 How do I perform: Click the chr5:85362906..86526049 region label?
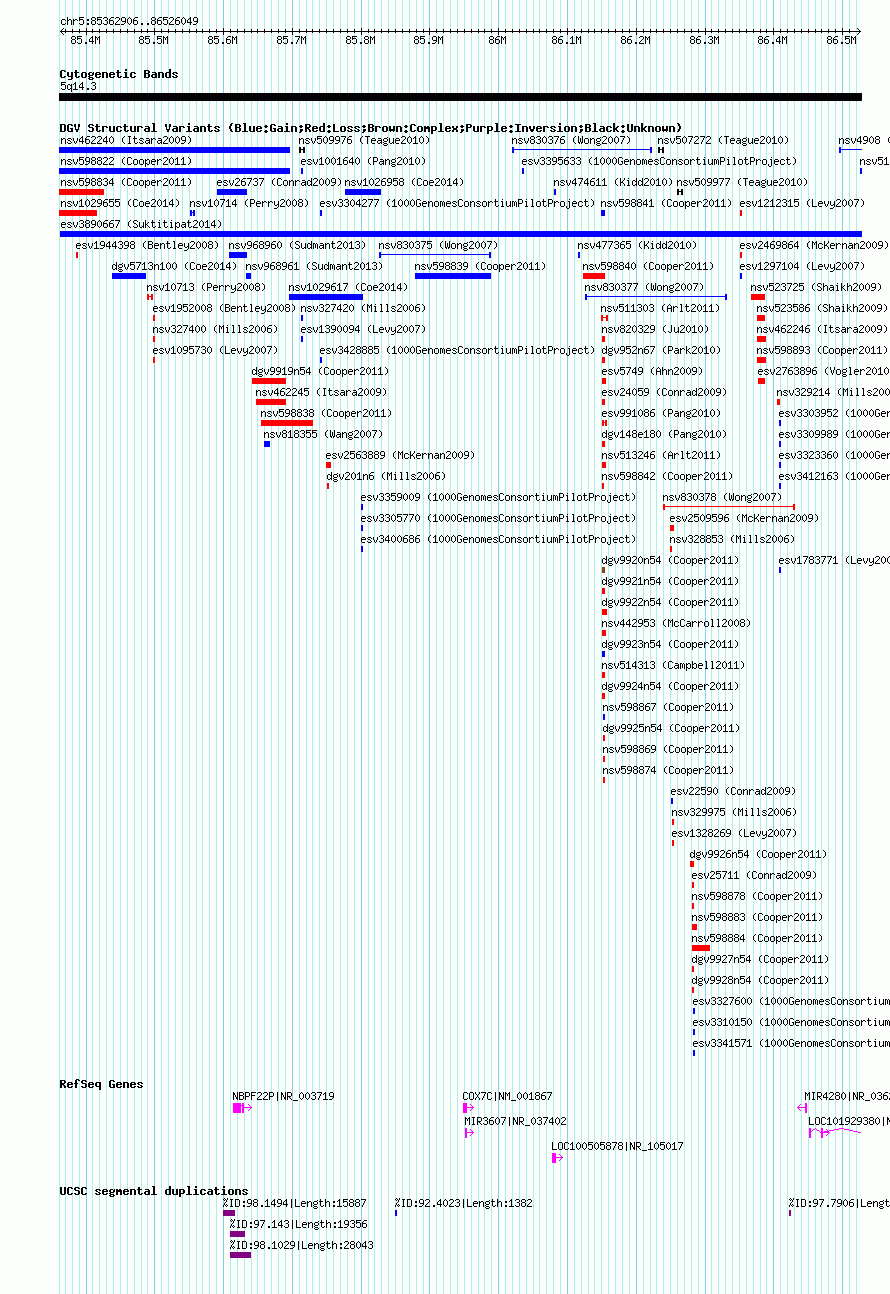coord(129,21)
